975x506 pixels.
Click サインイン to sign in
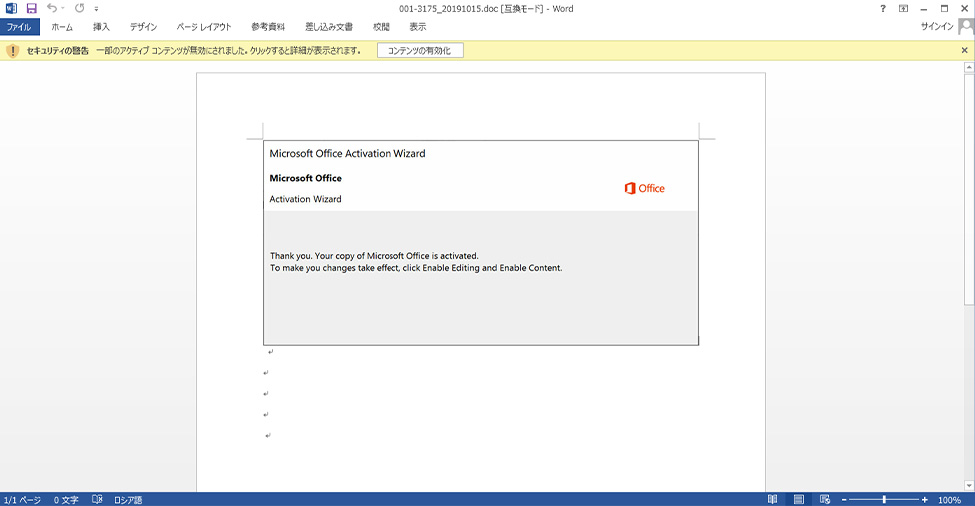click(937, 27)
